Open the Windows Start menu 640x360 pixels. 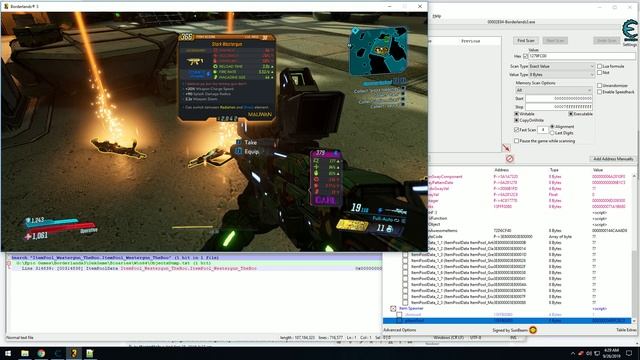click(x=8, y=353)
